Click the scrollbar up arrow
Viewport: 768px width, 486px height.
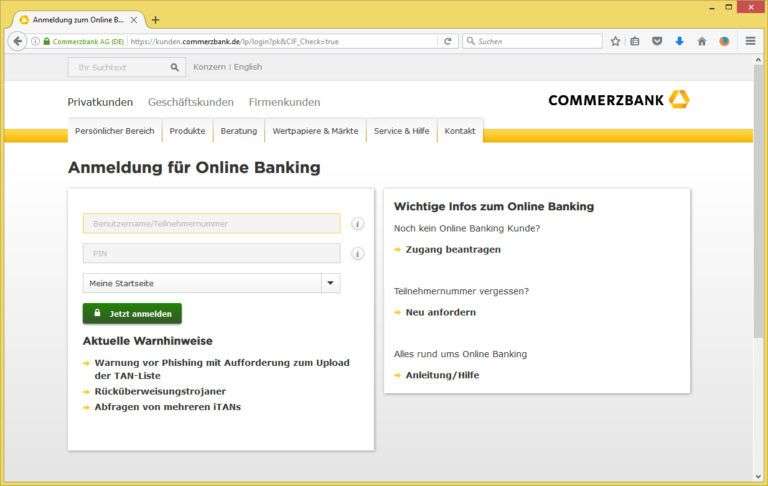(x=758, y=59)
